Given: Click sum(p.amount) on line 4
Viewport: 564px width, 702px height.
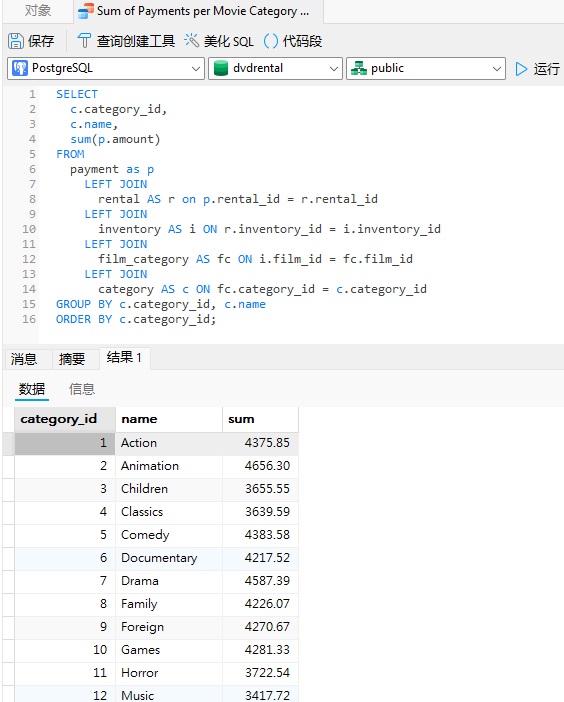Looking at the screenshot, I should click(115, 139).
